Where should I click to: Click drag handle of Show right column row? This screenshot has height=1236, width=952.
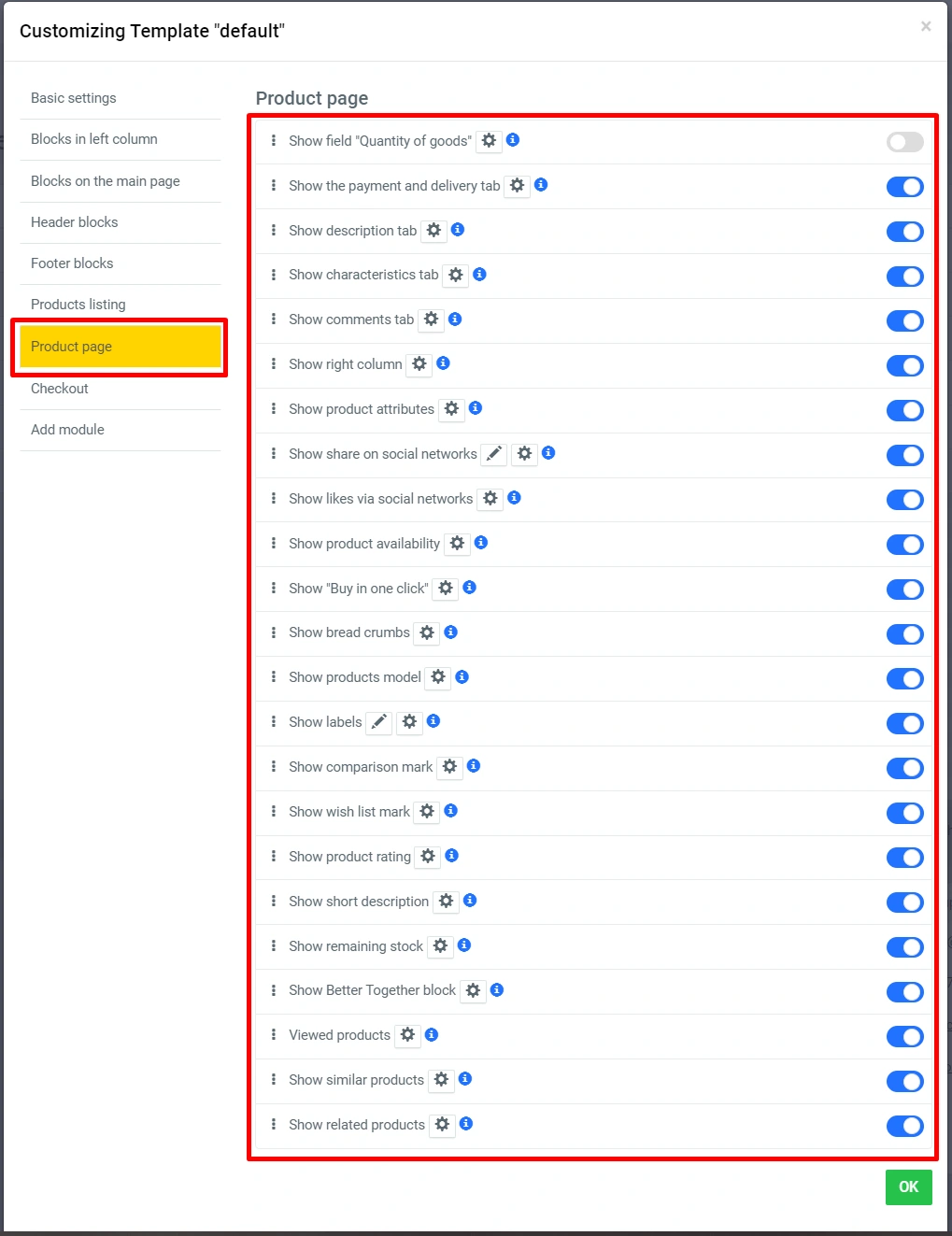pos(274,364)
